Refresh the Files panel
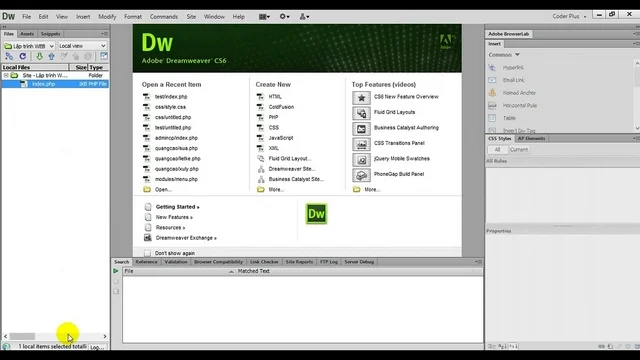The height and width of the screenshot is (360, 640). pyautogui.click(x=23, y=56)
